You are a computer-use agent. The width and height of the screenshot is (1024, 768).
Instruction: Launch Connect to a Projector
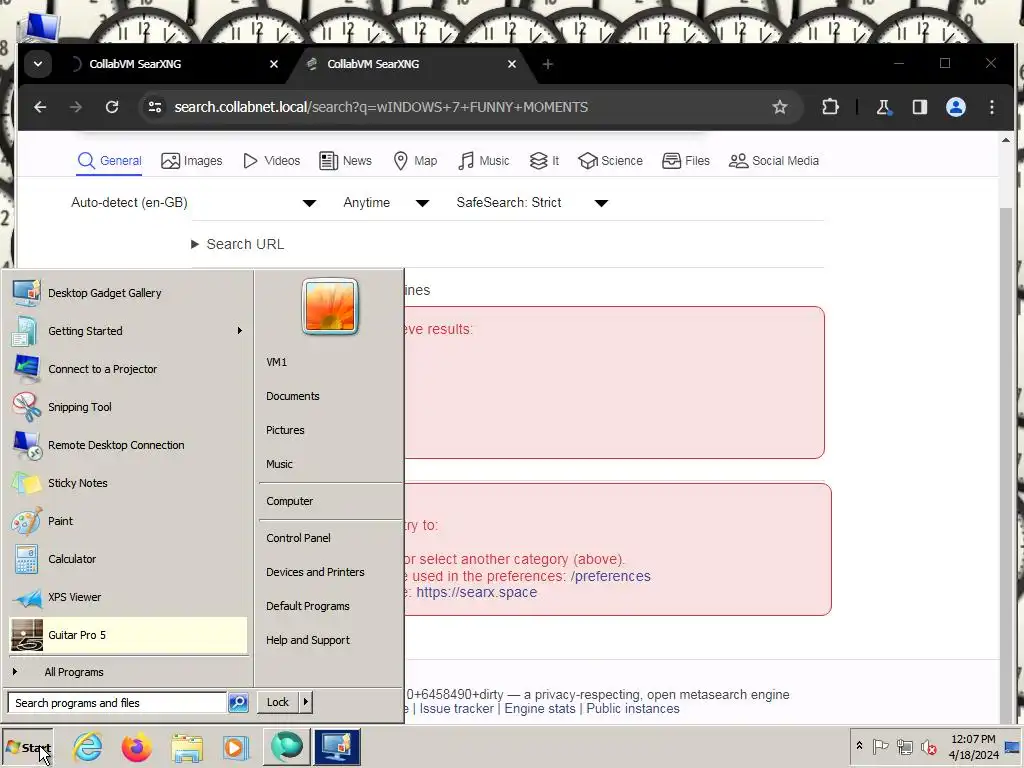(x=129, y=369)
